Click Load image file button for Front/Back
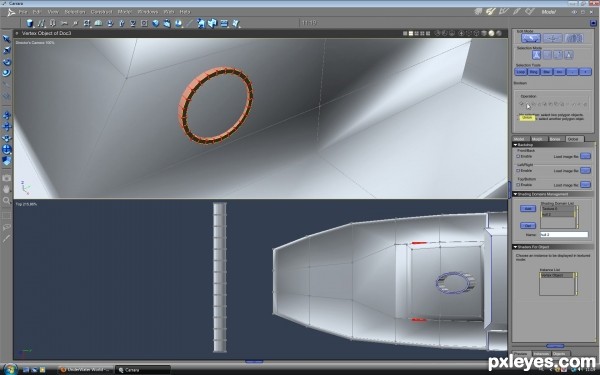Image resolution: width=600 pixels, height=375 pixels. 585,156
